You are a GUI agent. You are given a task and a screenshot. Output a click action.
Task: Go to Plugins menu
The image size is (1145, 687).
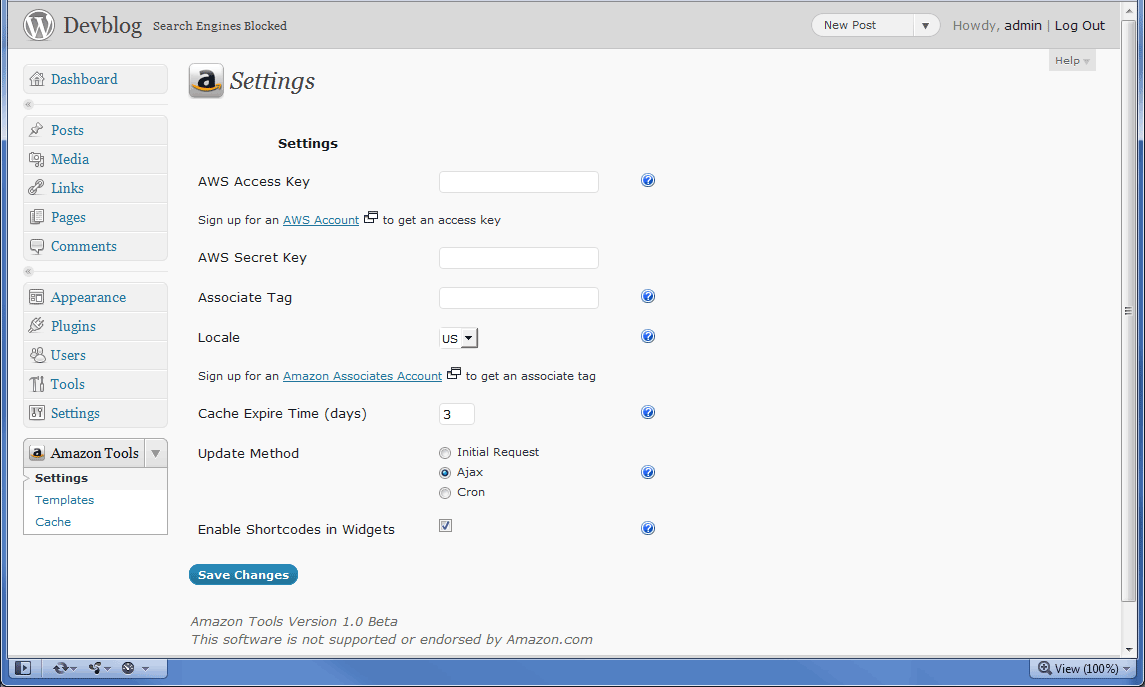point(73,326)
